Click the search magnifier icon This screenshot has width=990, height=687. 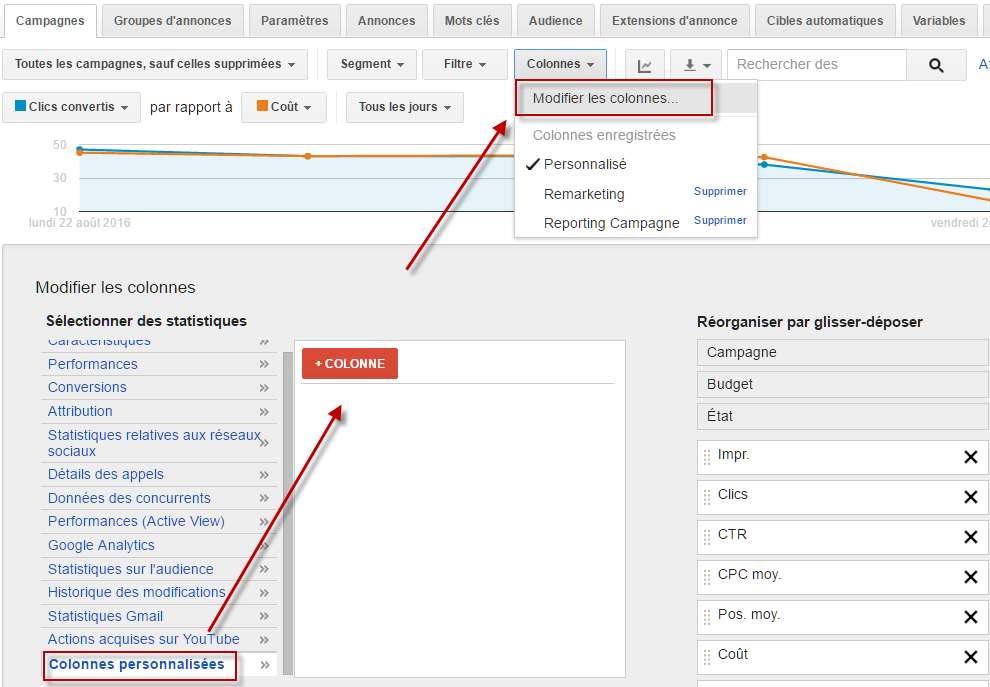[x=936, y=65]
